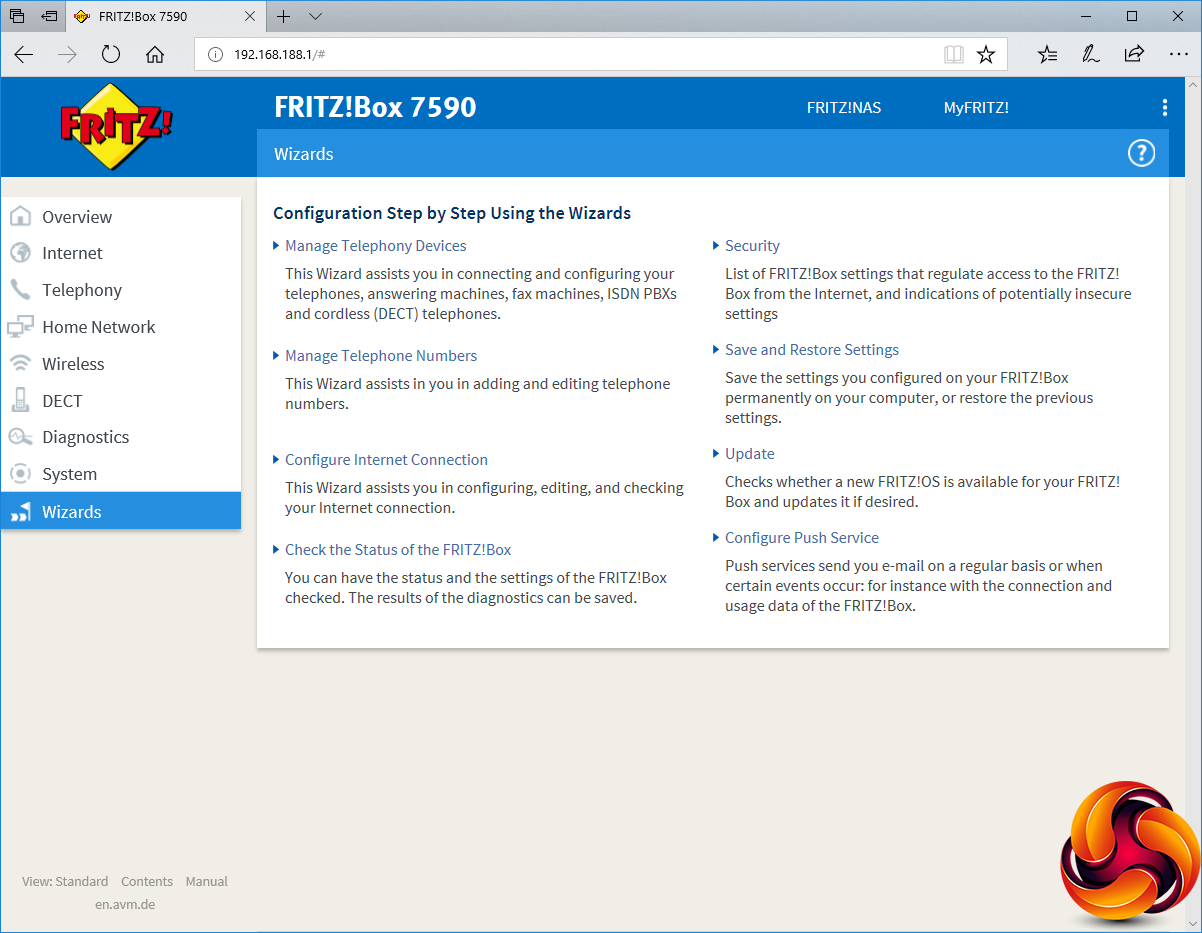Go back with the browser back arrow
1202x933 pixels.
[24, 55]
